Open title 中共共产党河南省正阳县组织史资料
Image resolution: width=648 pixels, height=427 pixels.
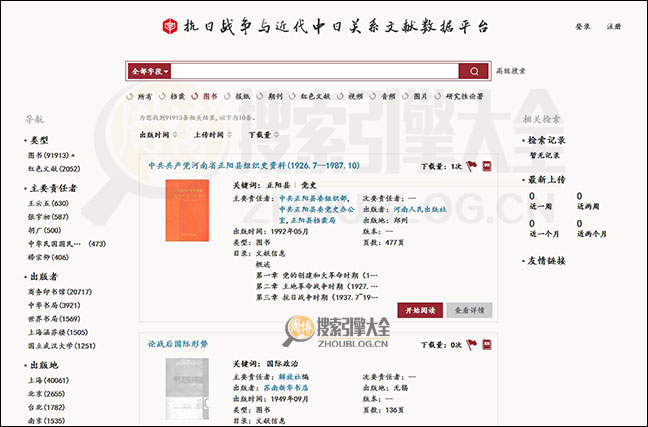click(254, 166)
